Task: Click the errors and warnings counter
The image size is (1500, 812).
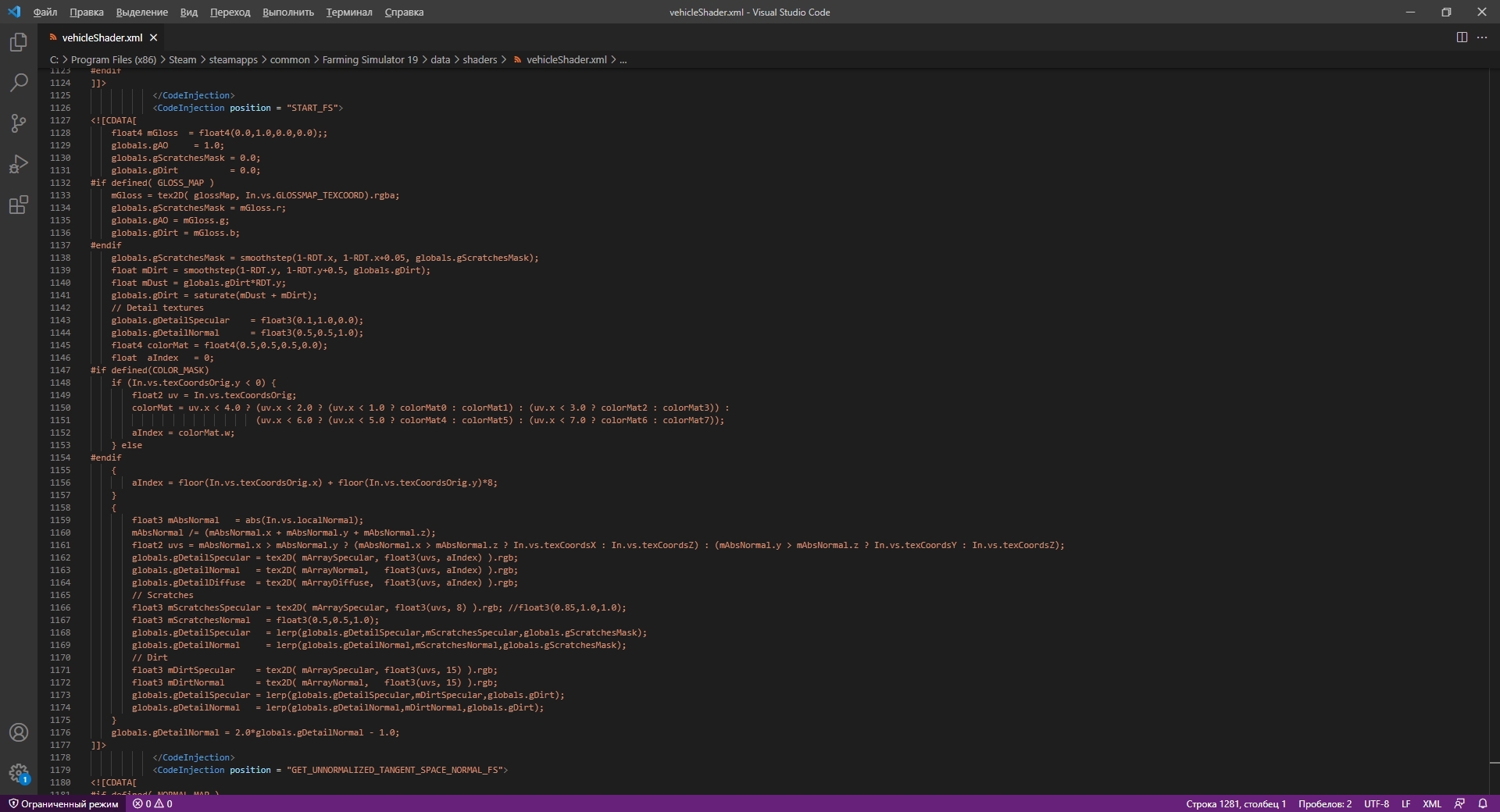Action: pos(152,803)
